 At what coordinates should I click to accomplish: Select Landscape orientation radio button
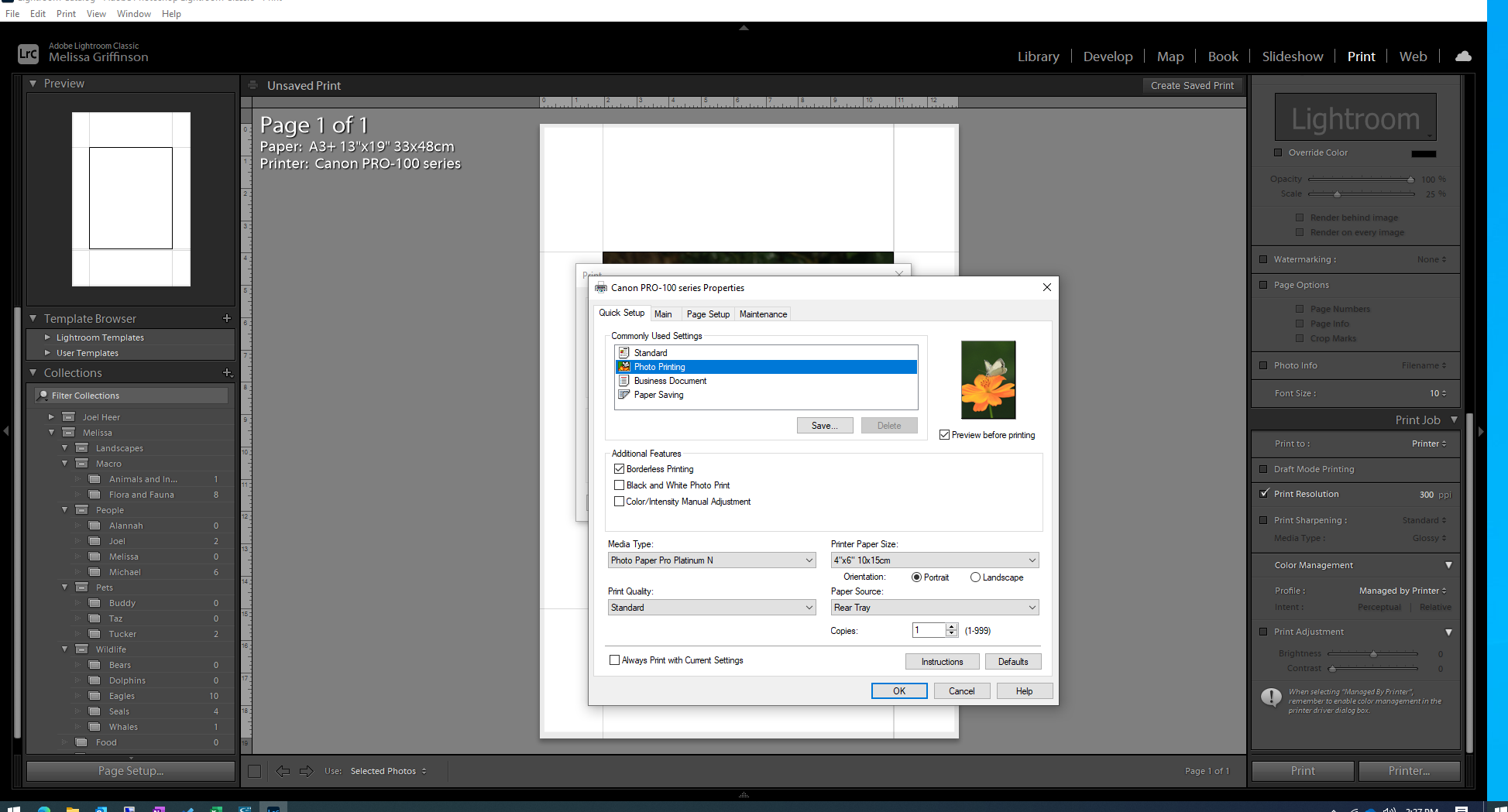tap(975, 577)
